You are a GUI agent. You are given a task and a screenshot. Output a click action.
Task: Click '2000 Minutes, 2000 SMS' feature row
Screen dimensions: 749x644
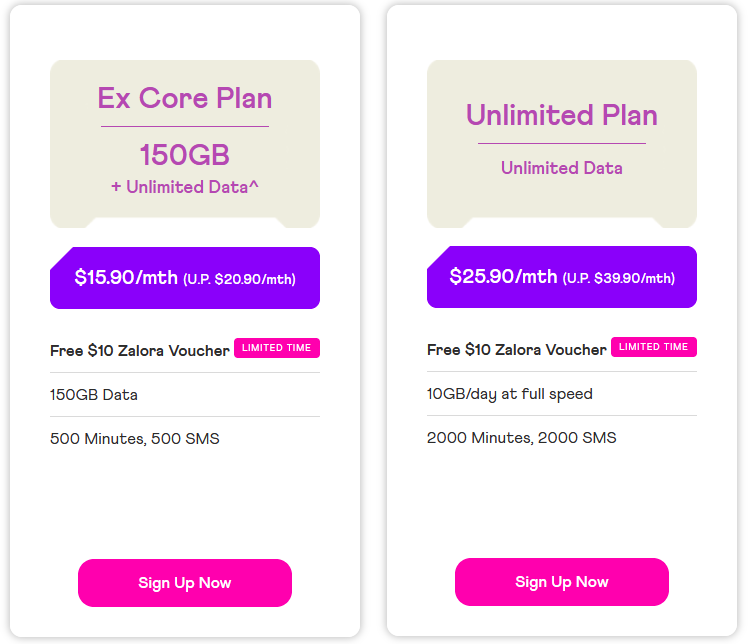pos(521,438)
